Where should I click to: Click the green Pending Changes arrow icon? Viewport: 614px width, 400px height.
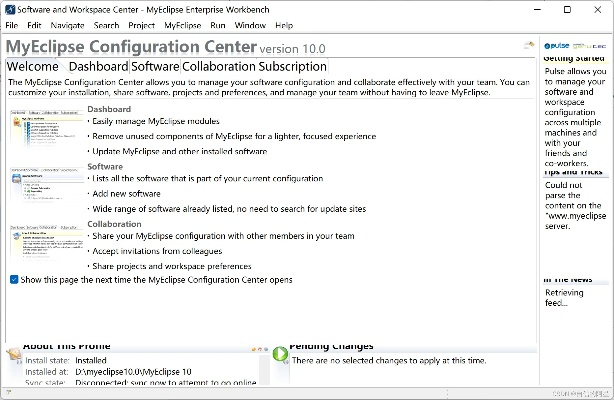279,353
